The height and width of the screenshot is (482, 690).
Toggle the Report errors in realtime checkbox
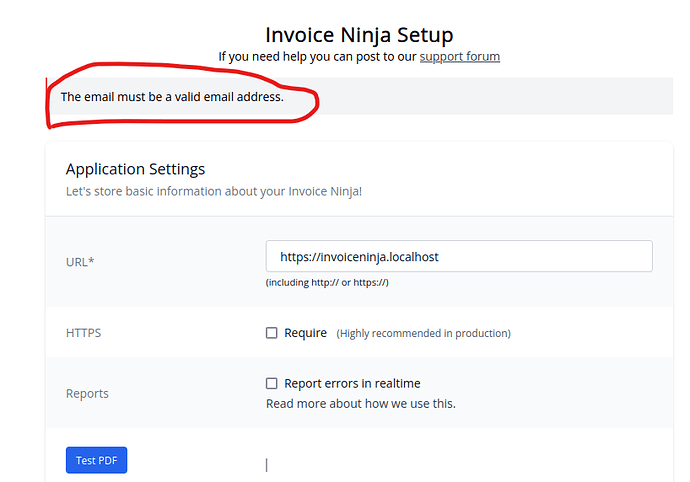pos(272,383)
